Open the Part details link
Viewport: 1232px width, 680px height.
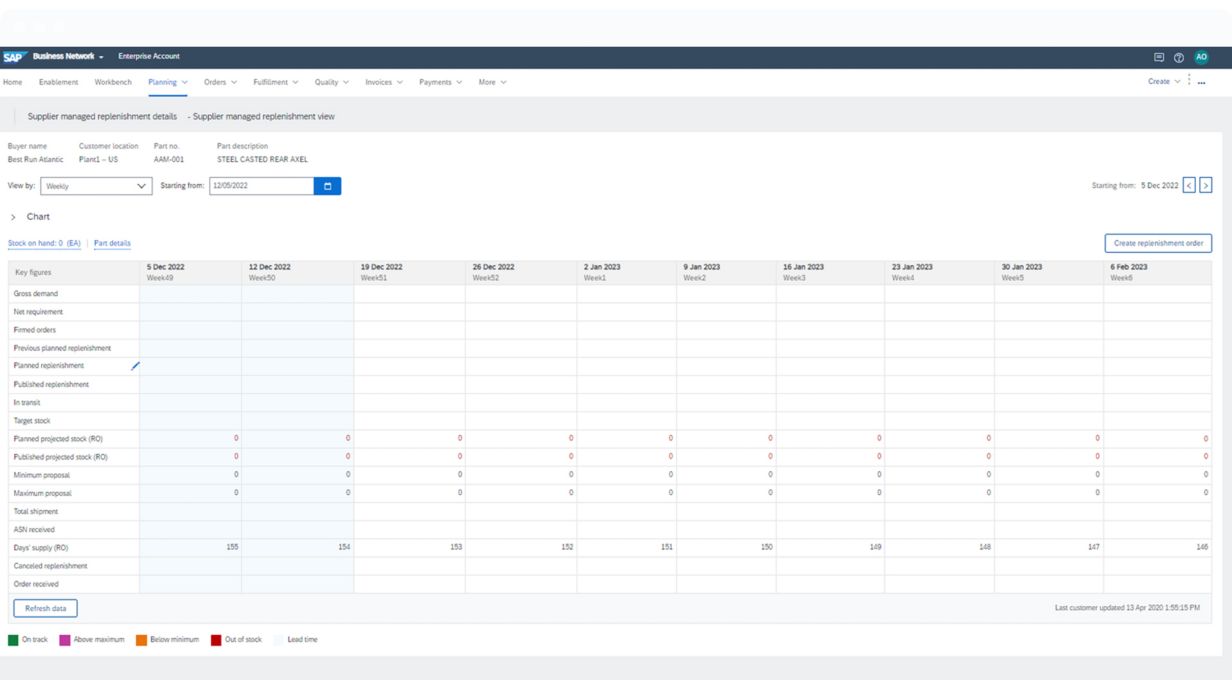[112, 243]
